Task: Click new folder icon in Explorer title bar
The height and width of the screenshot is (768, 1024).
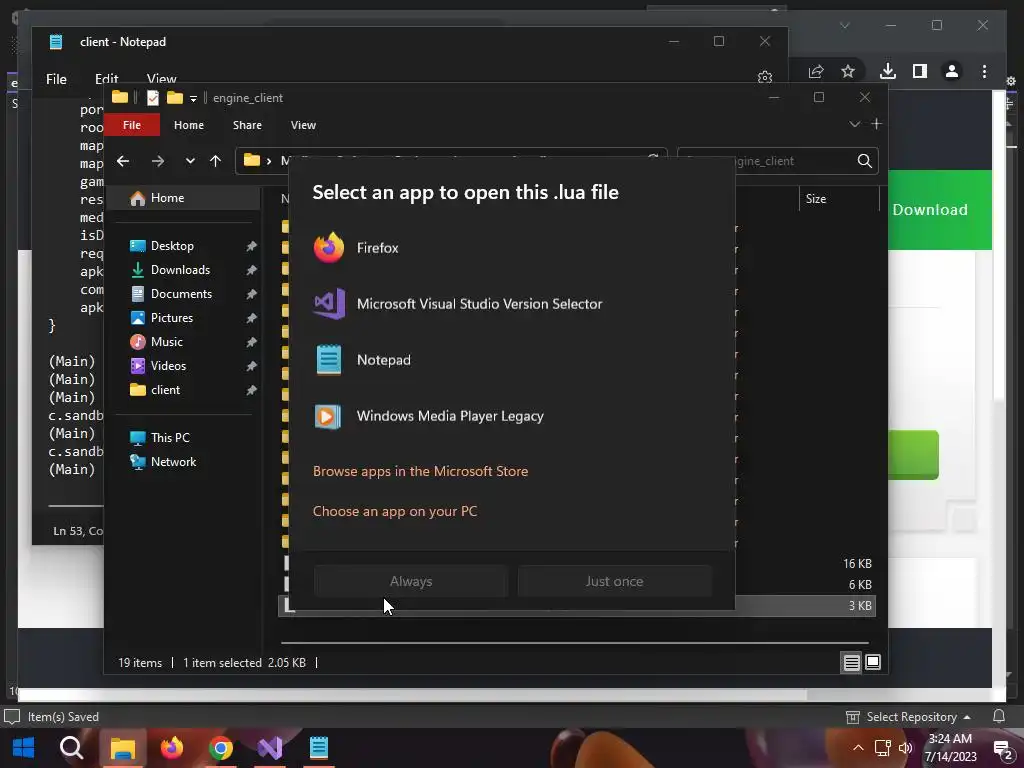Action: 174,97
